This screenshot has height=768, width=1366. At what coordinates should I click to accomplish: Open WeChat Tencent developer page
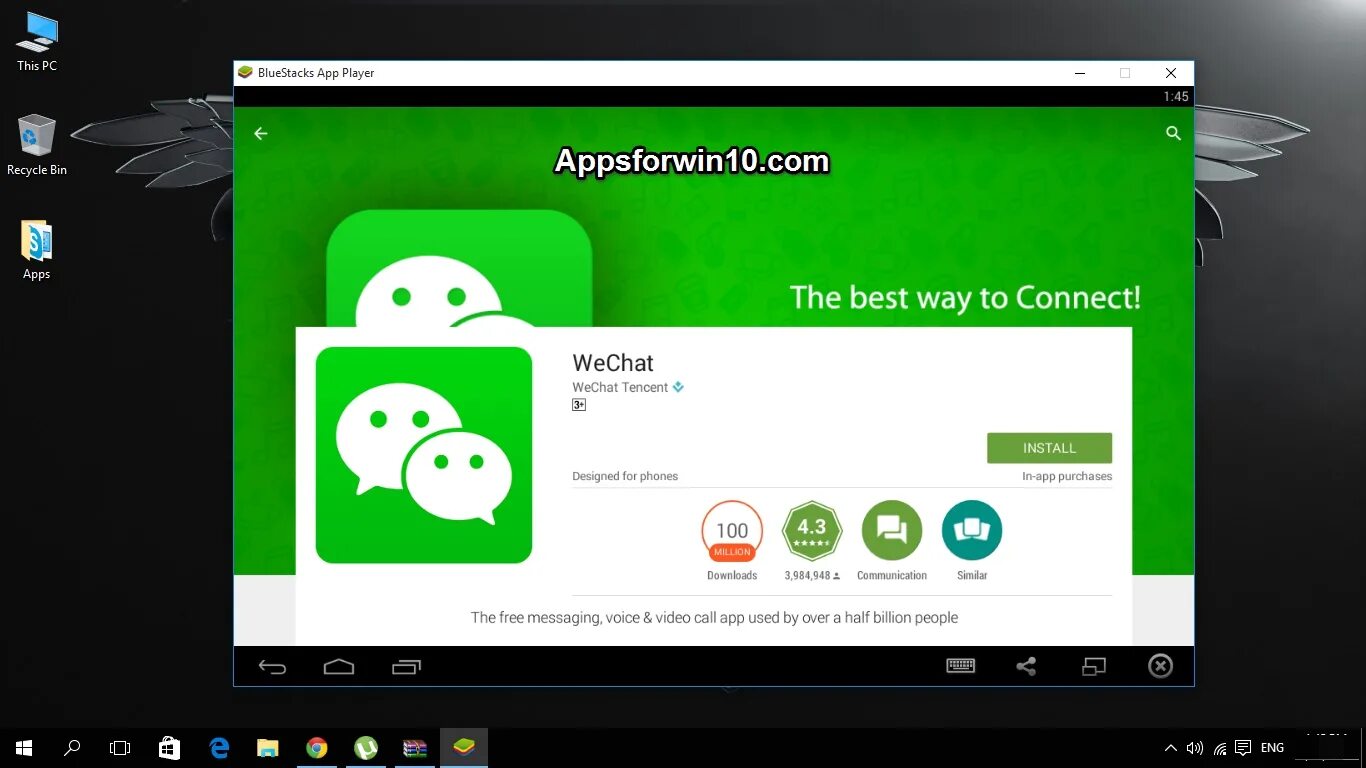coord(620,387)
